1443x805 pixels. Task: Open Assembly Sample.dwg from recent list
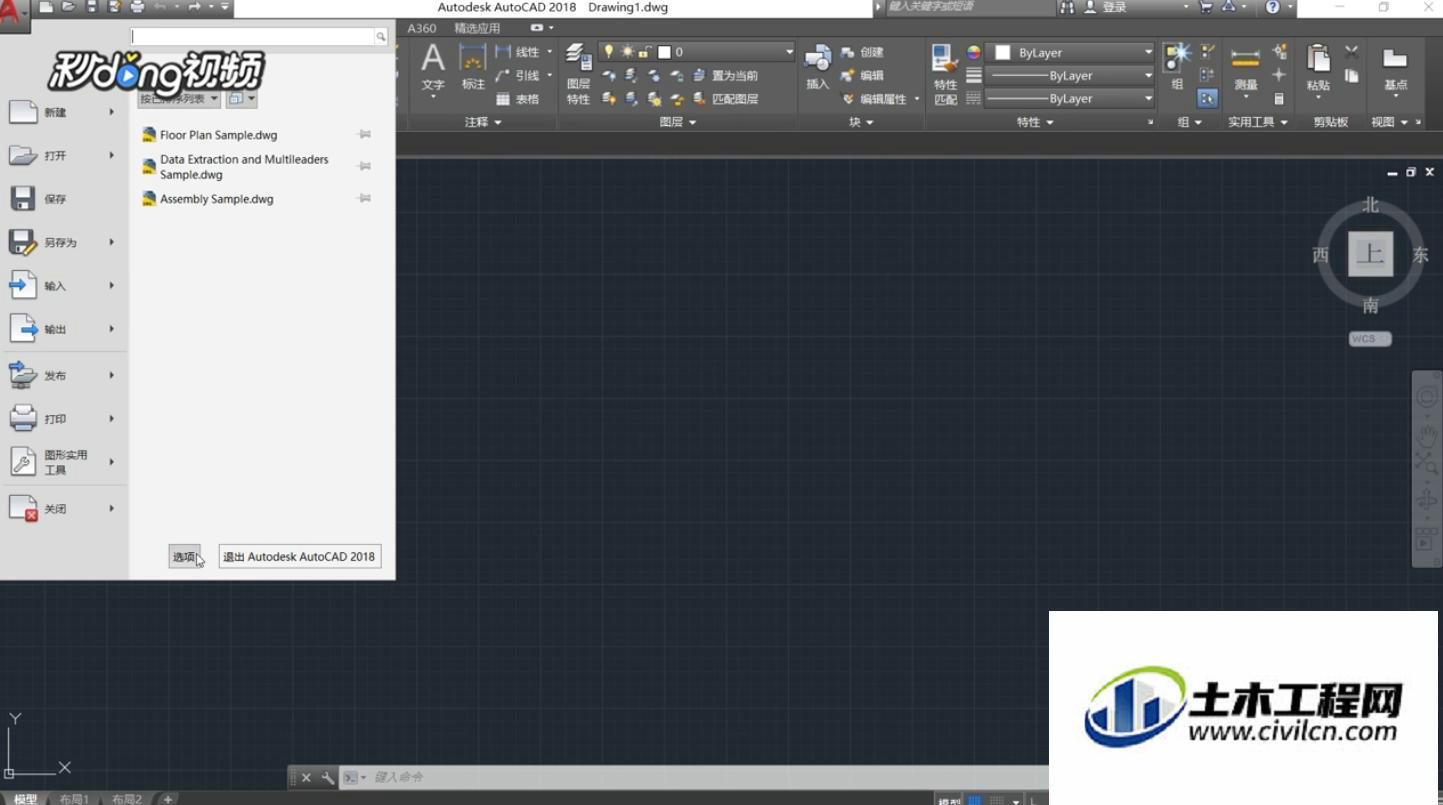click(x=216, y=199)
